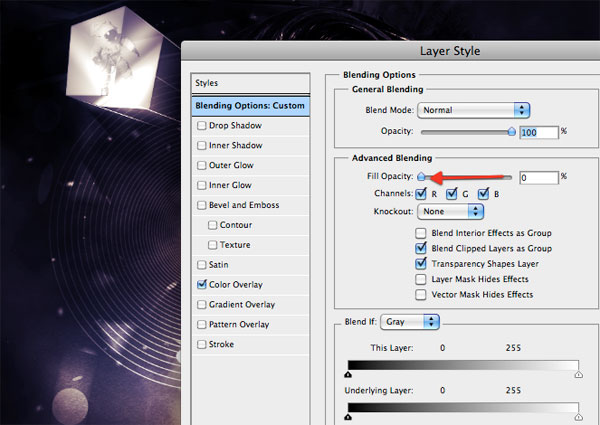This screenshot has width=600, height=425.
Task: Open the Color Overlay settings label
Action: [236, 285]
